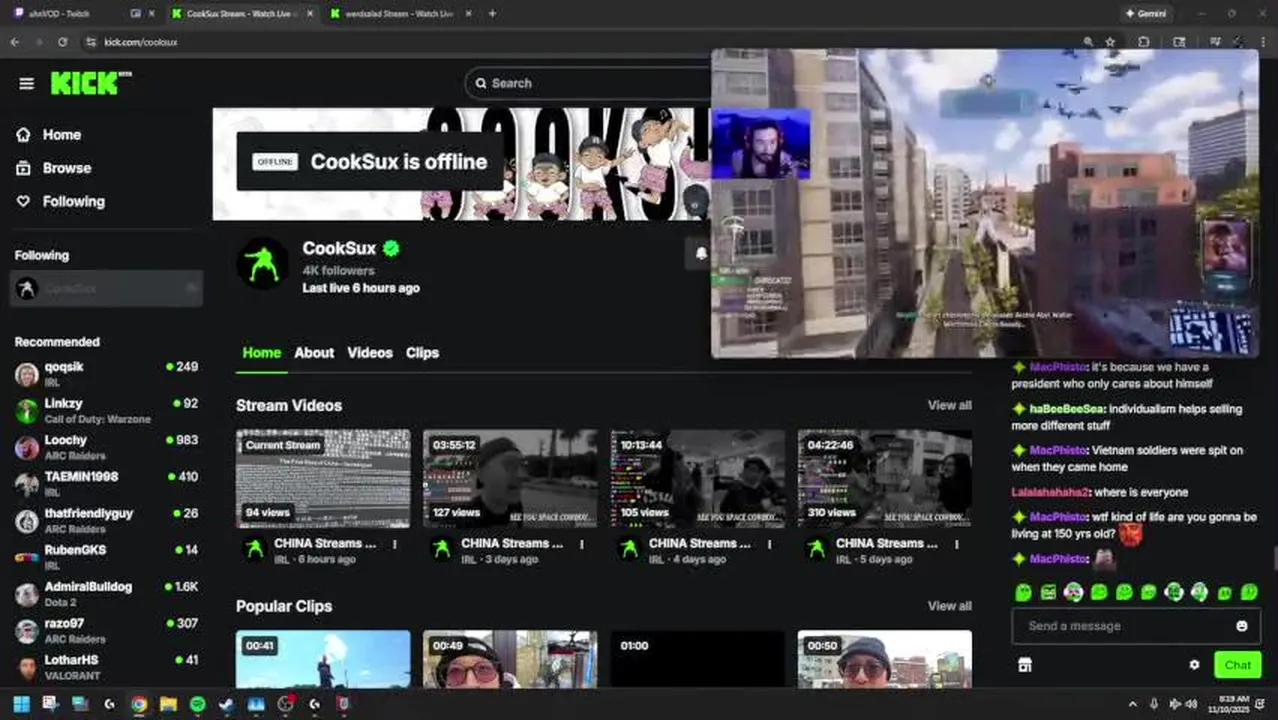Play the 00:41 popular clip
Image resolution: width=1278 pixels, height=720 pixels.
point(323,659)
